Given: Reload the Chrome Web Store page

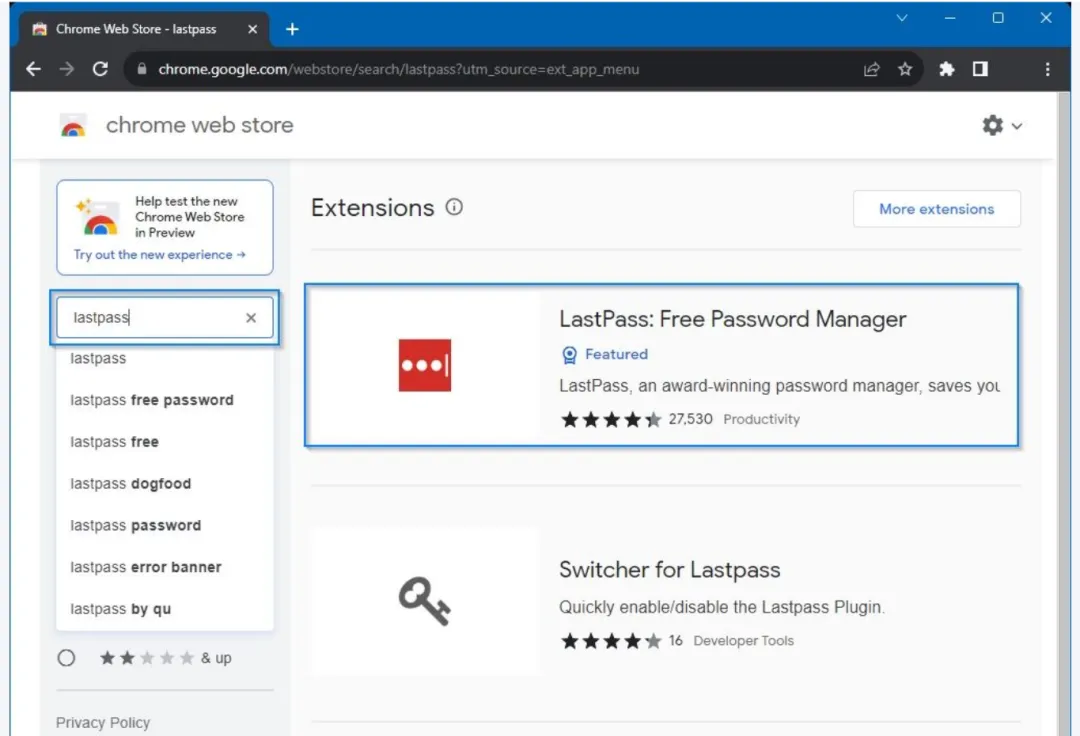Looking at the screenshot, I should coord(100,69).
